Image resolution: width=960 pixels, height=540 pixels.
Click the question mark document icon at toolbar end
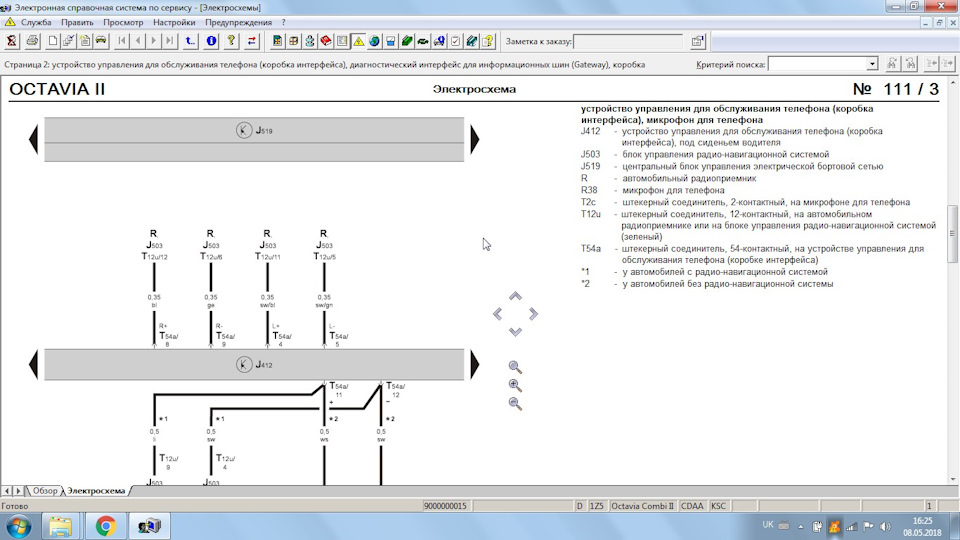[x=488, y=42]
